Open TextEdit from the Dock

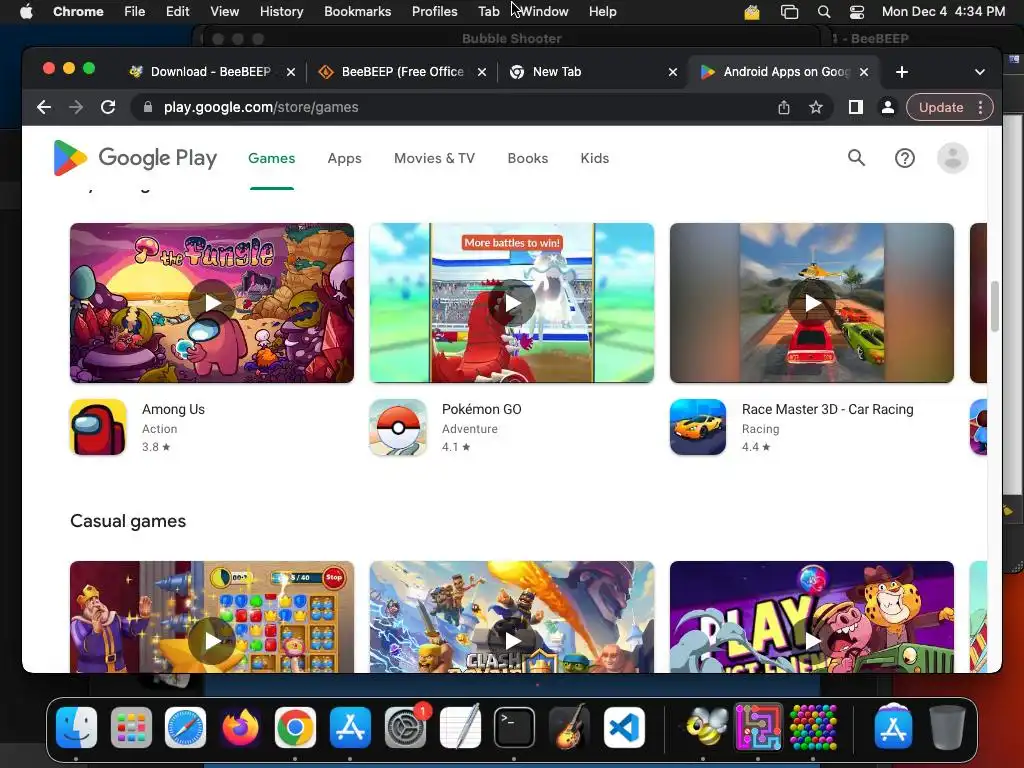pos(460,727)
